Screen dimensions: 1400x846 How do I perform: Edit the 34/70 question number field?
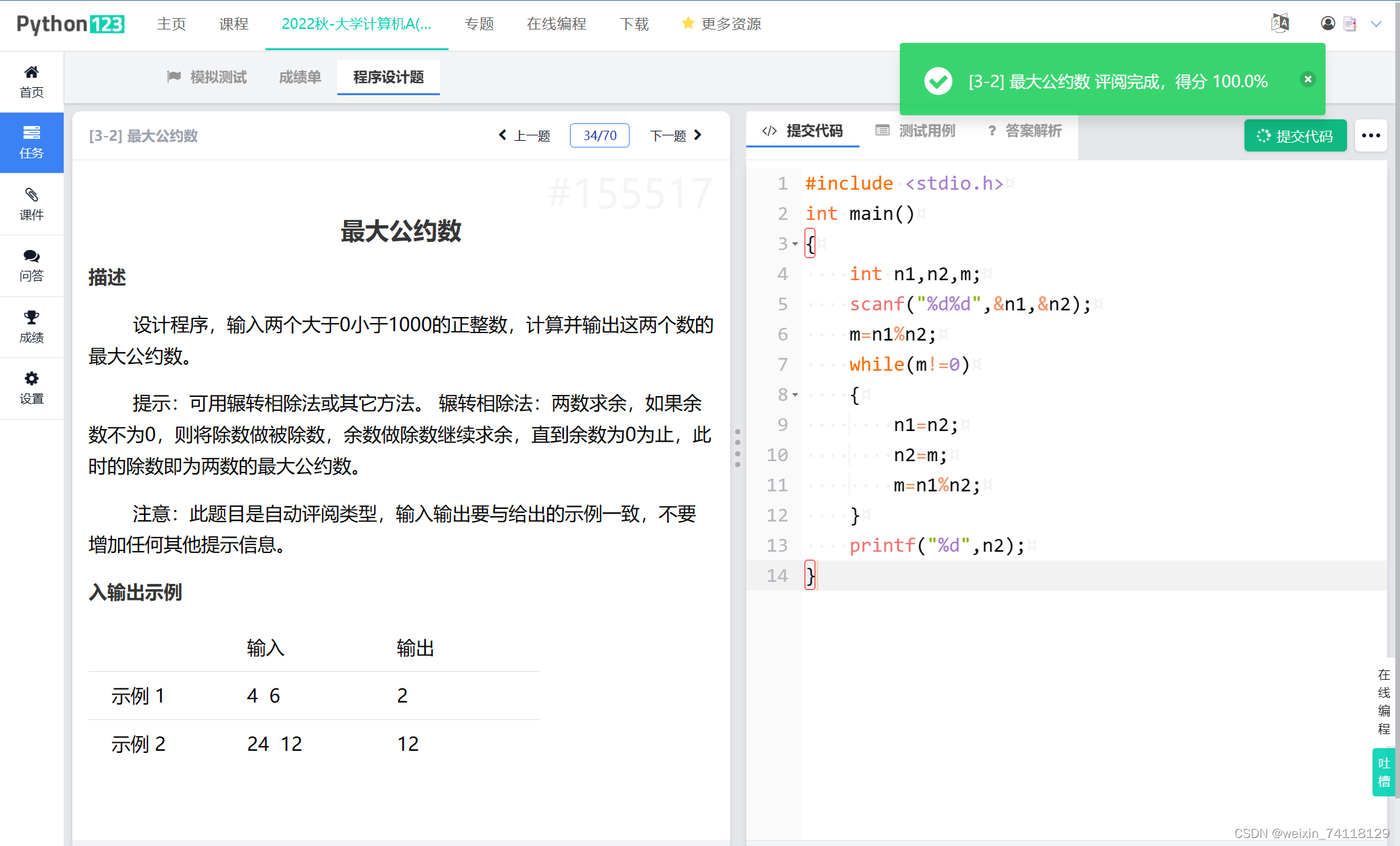[x=599, y=135]
